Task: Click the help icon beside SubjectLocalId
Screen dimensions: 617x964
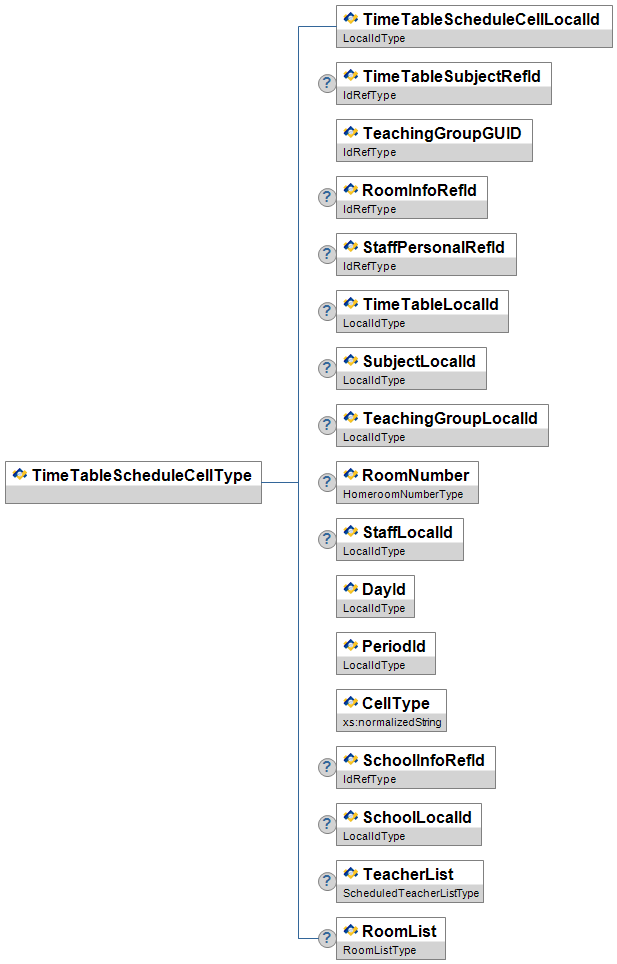Action: coord(326,369)
